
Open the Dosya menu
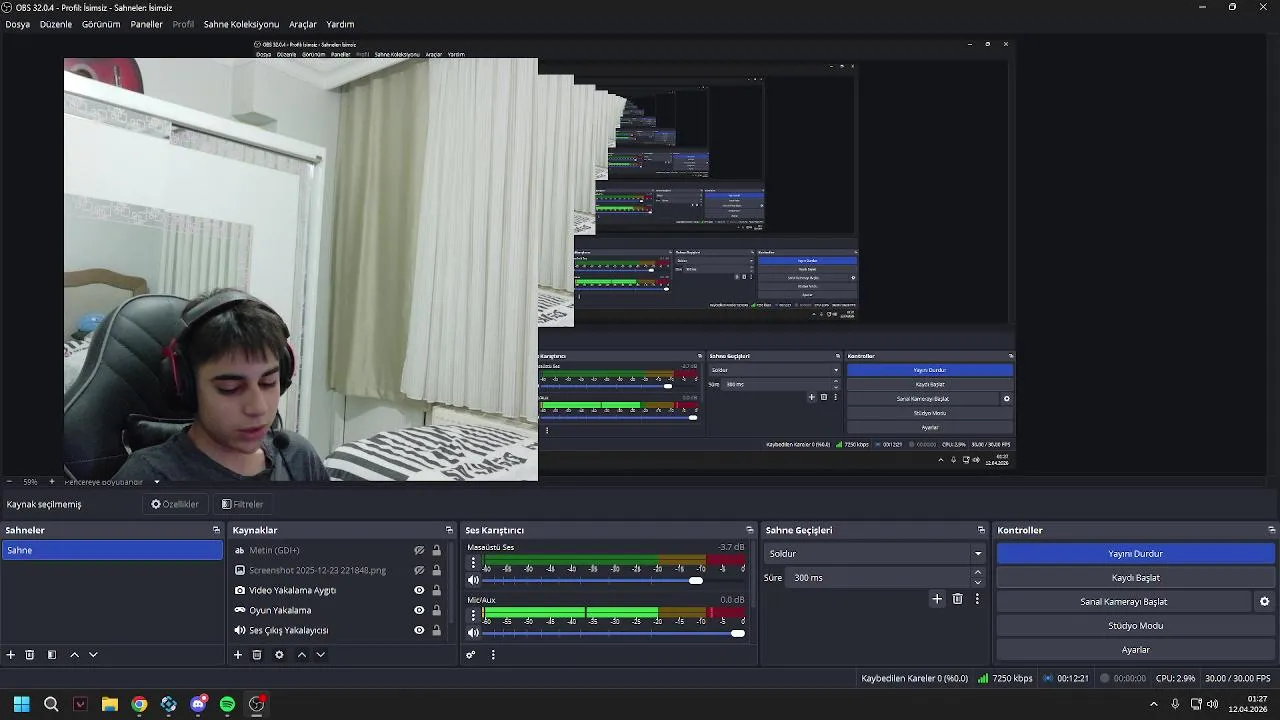17,24
